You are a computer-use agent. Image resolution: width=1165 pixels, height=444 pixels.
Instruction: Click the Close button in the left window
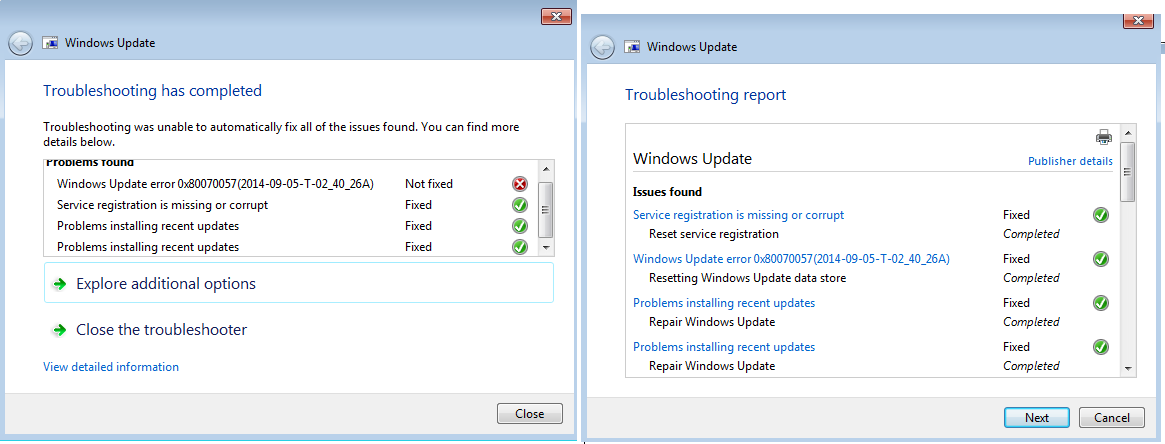530,414
